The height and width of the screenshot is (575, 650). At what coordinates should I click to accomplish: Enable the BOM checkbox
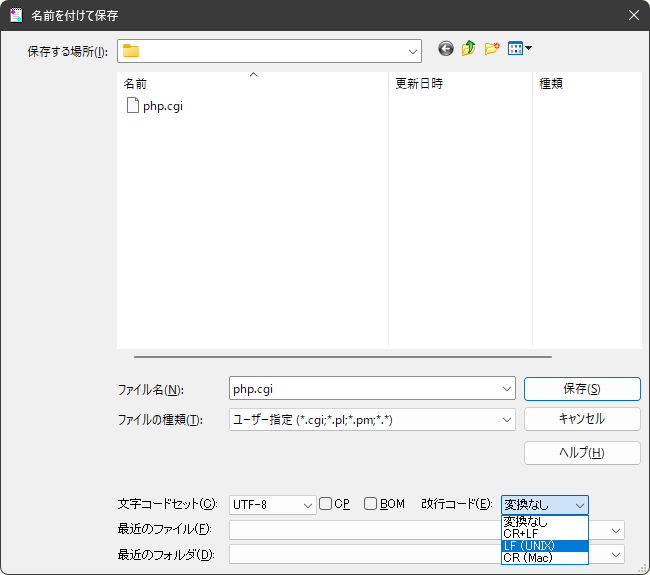tap(370, 504)
